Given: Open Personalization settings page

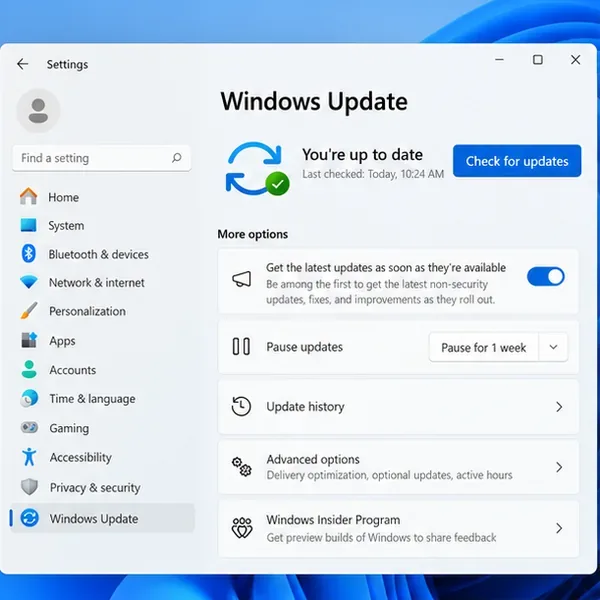Looking at the screenshot, I should pyautogui.click(x=87, y=311).
